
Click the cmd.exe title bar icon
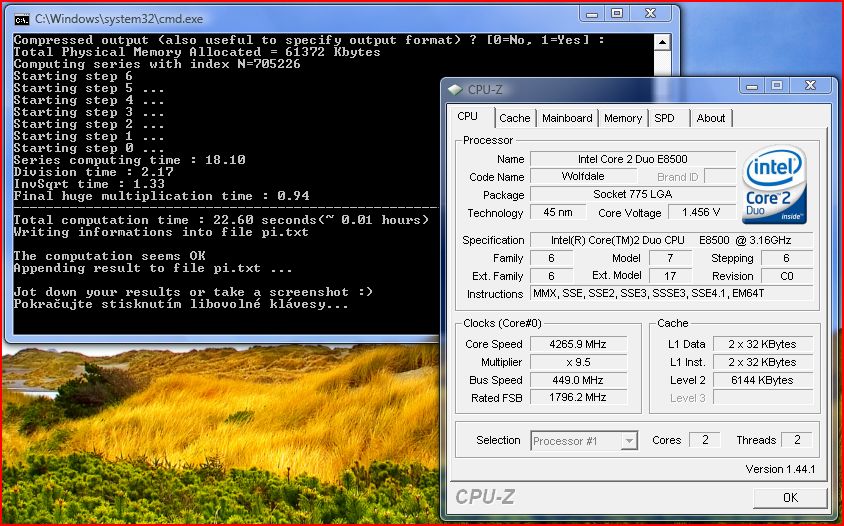[x=22, y=20]
